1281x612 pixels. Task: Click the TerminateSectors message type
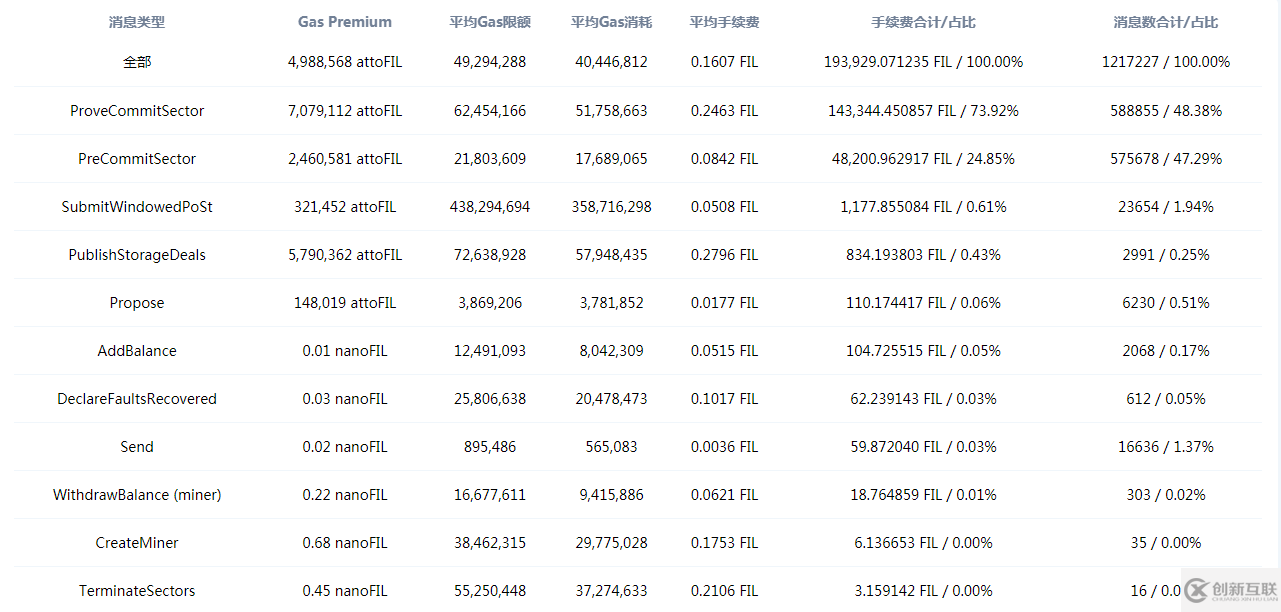click(137, 591)
